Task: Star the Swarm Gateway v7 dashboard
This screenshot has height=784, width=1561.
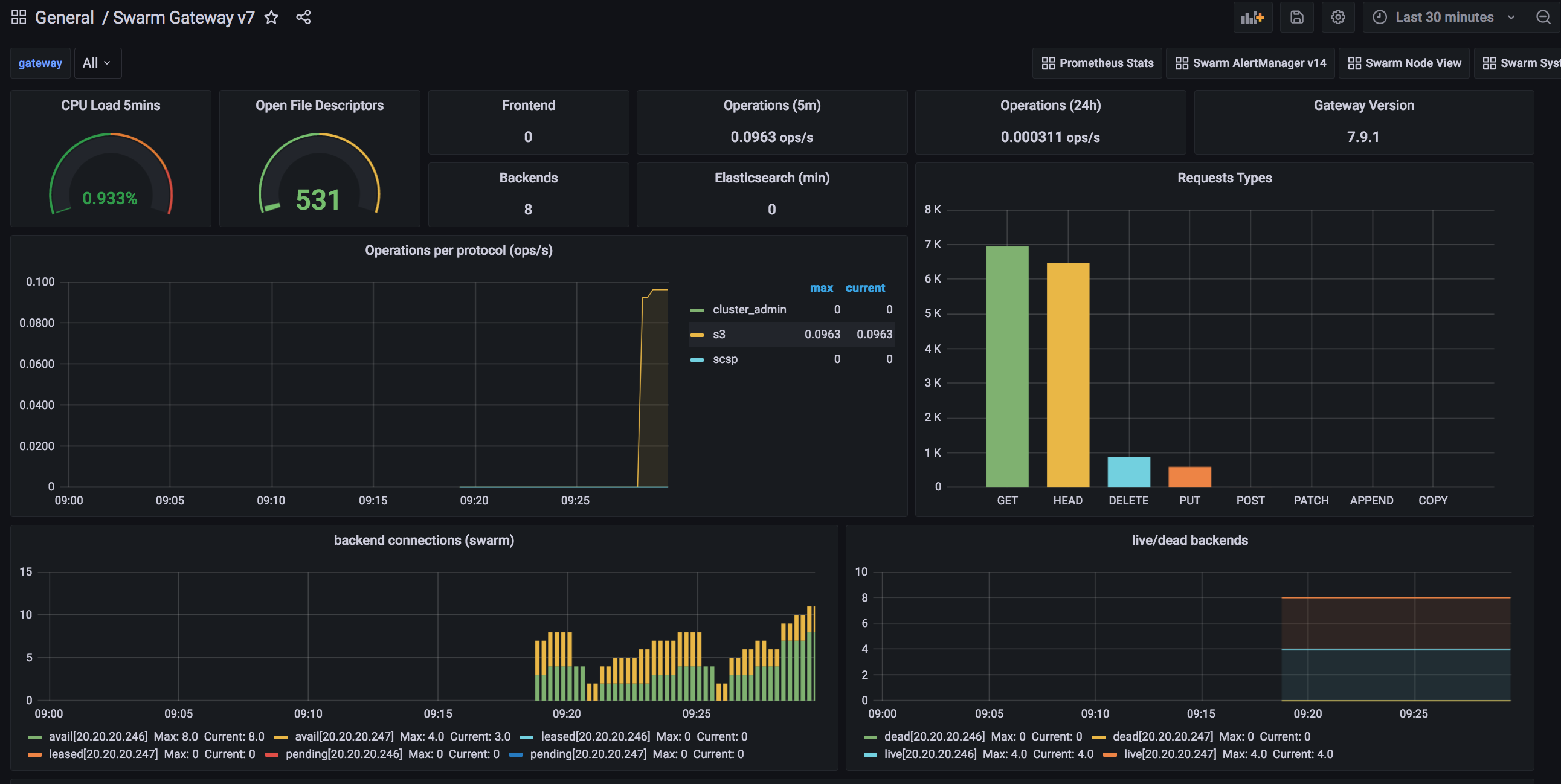Action: click(x=271, y=18)
